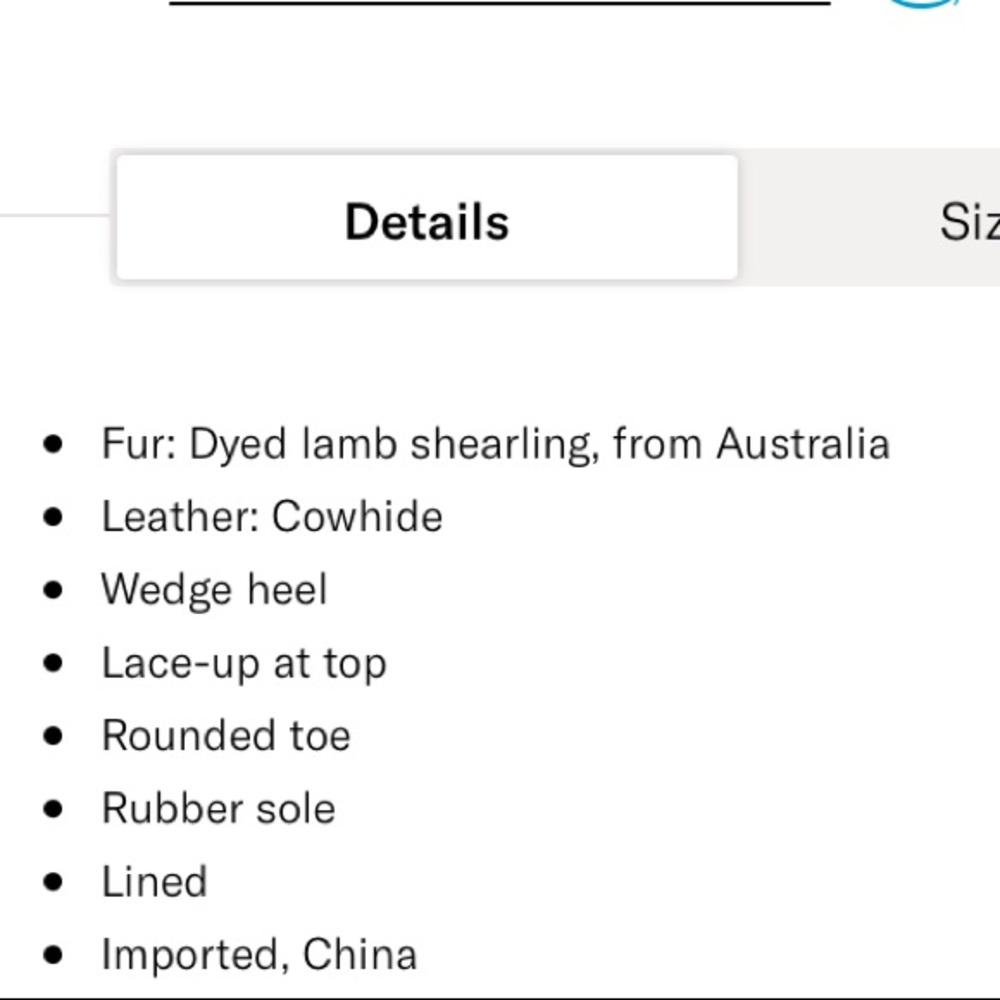
Task: Click the black underline at top
Action: click(x=500, y=3)
